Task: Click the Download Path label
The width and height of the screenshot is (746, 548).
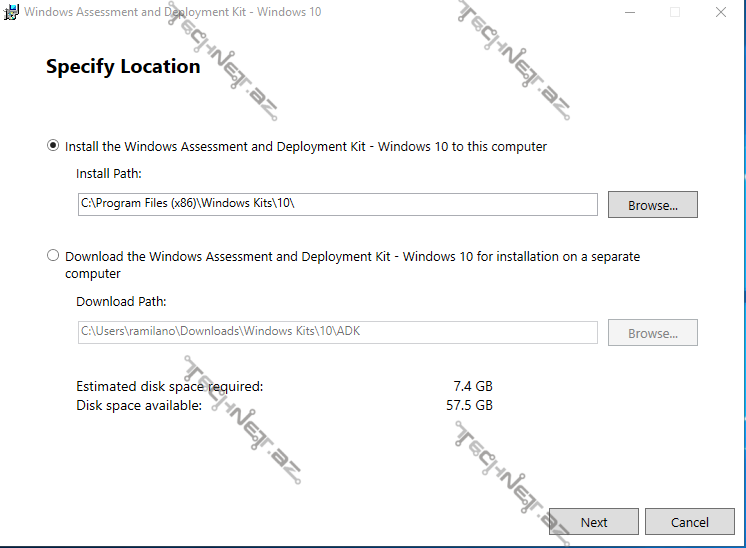Action: pyautogui.click(x=121, y=301)
